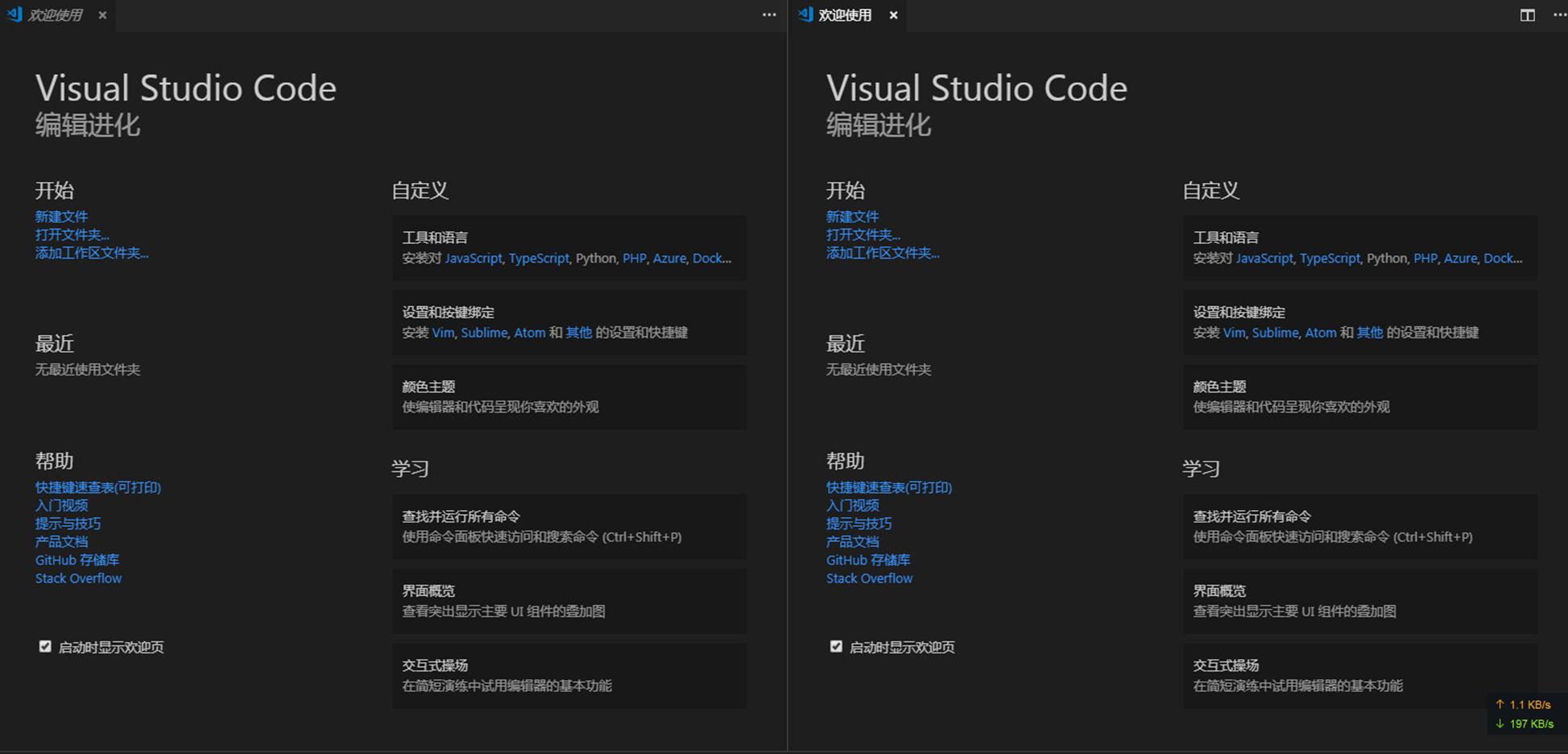Open 产品文档 link in left pane
The width and height of the screenshot is (1568, 754).
pyautogui.click(x=61, y=541)
